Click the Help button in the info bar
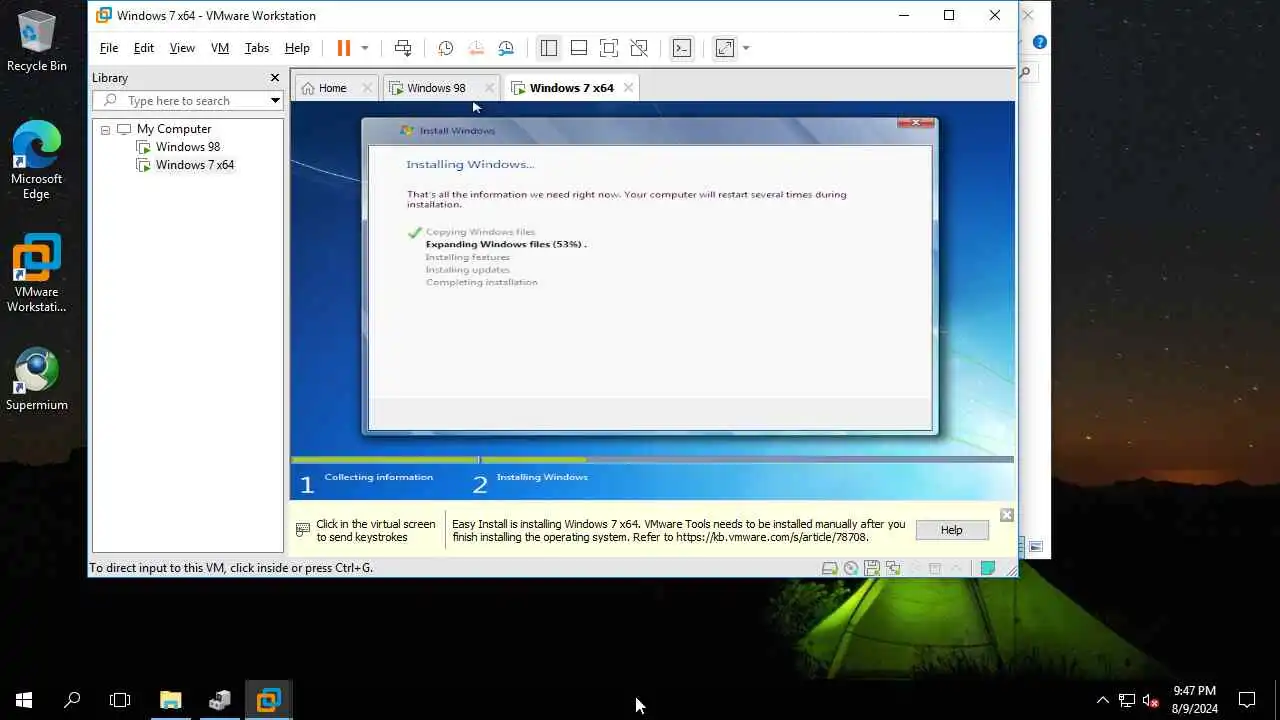This screenshot has width=1280, height=720. (951, 530)
